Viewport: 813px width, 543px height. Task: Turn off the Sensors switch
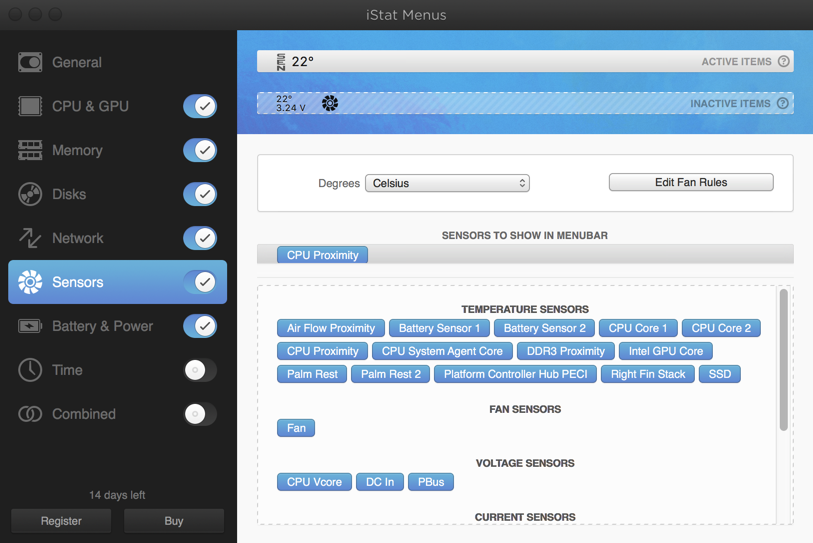[x=200, y=282]
